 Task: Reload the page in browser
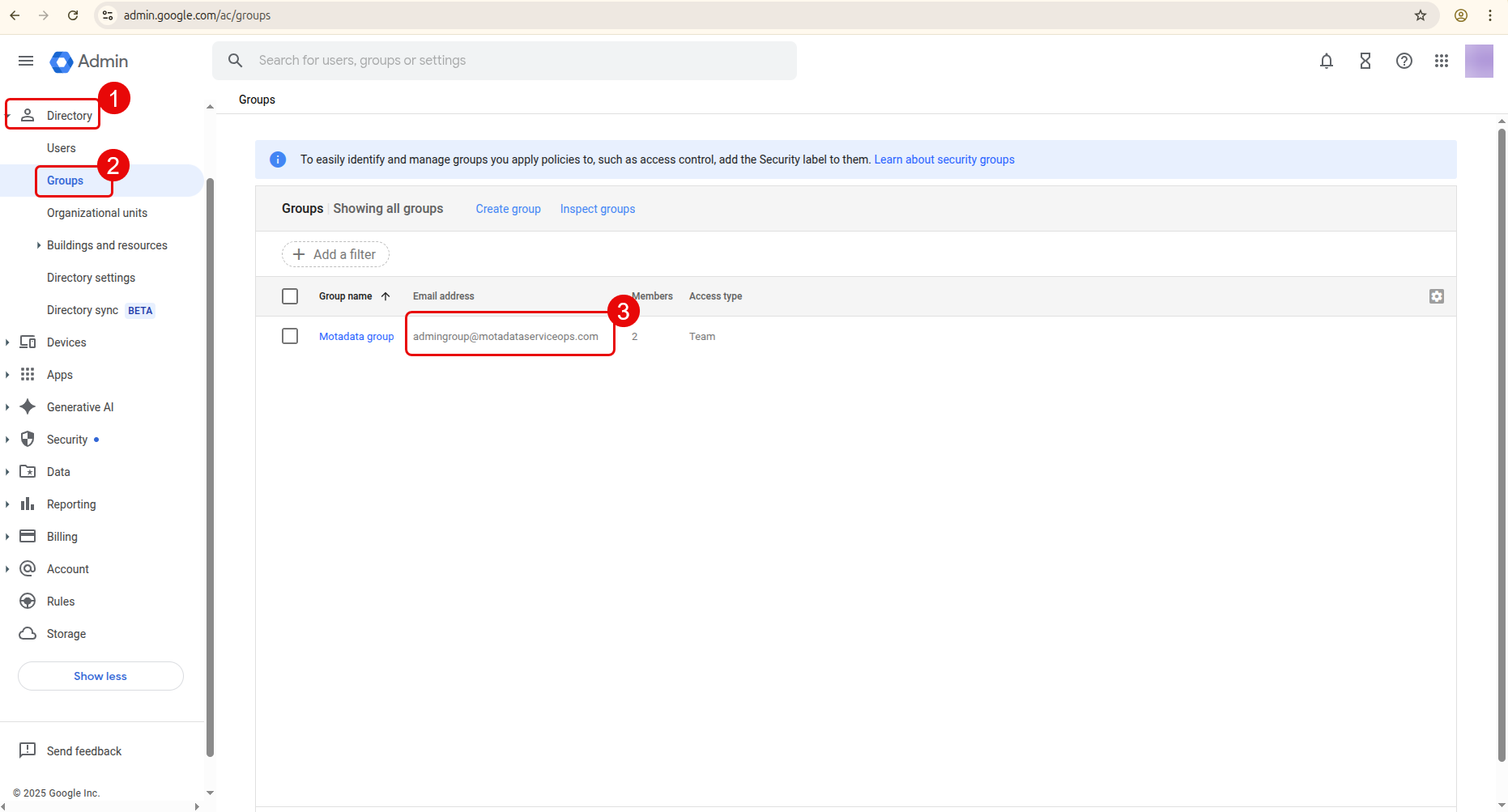coord(73,15)
